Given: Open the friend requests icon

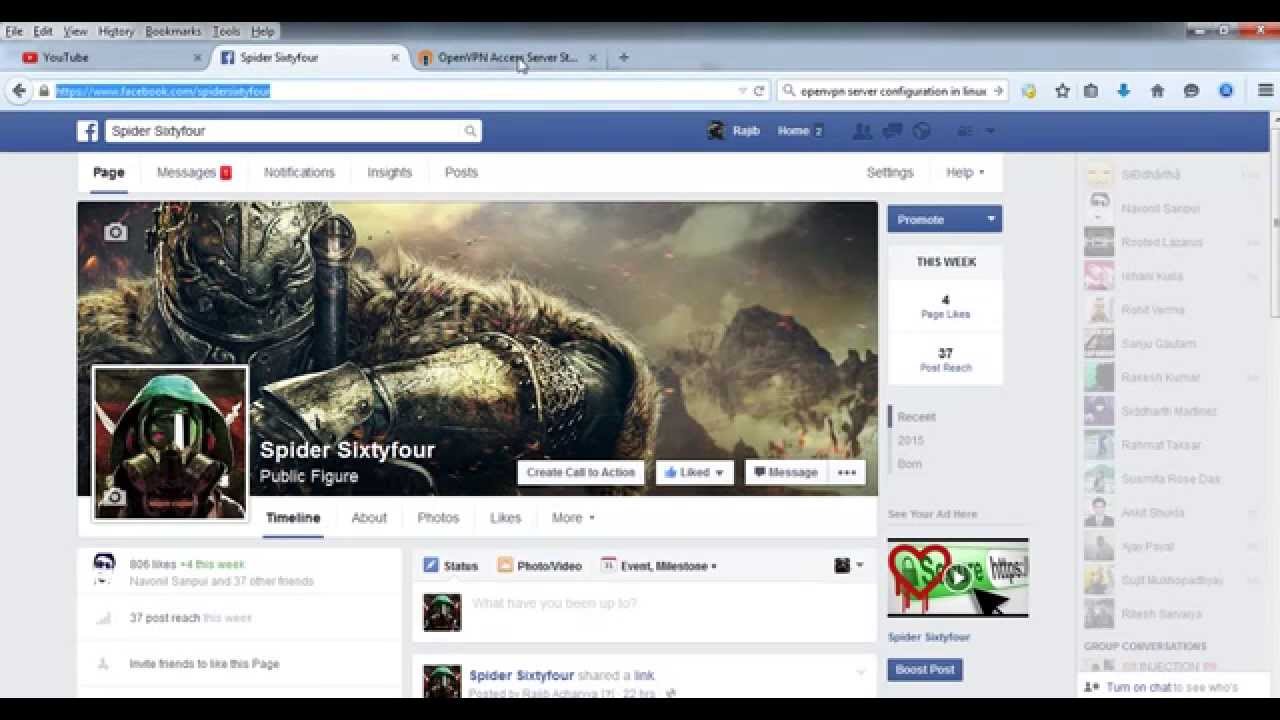Looking at the screenshot, I should coord(861,131).
